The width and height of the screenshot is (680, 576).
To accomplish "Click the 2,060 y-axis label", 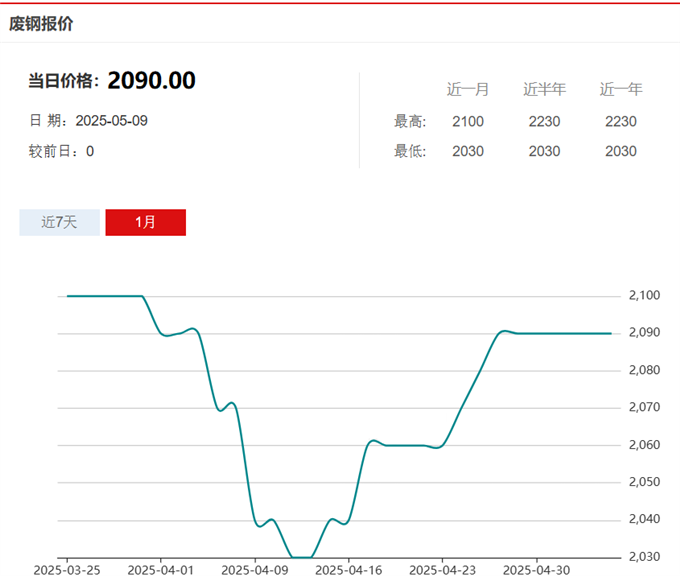I will coord(644,444).
